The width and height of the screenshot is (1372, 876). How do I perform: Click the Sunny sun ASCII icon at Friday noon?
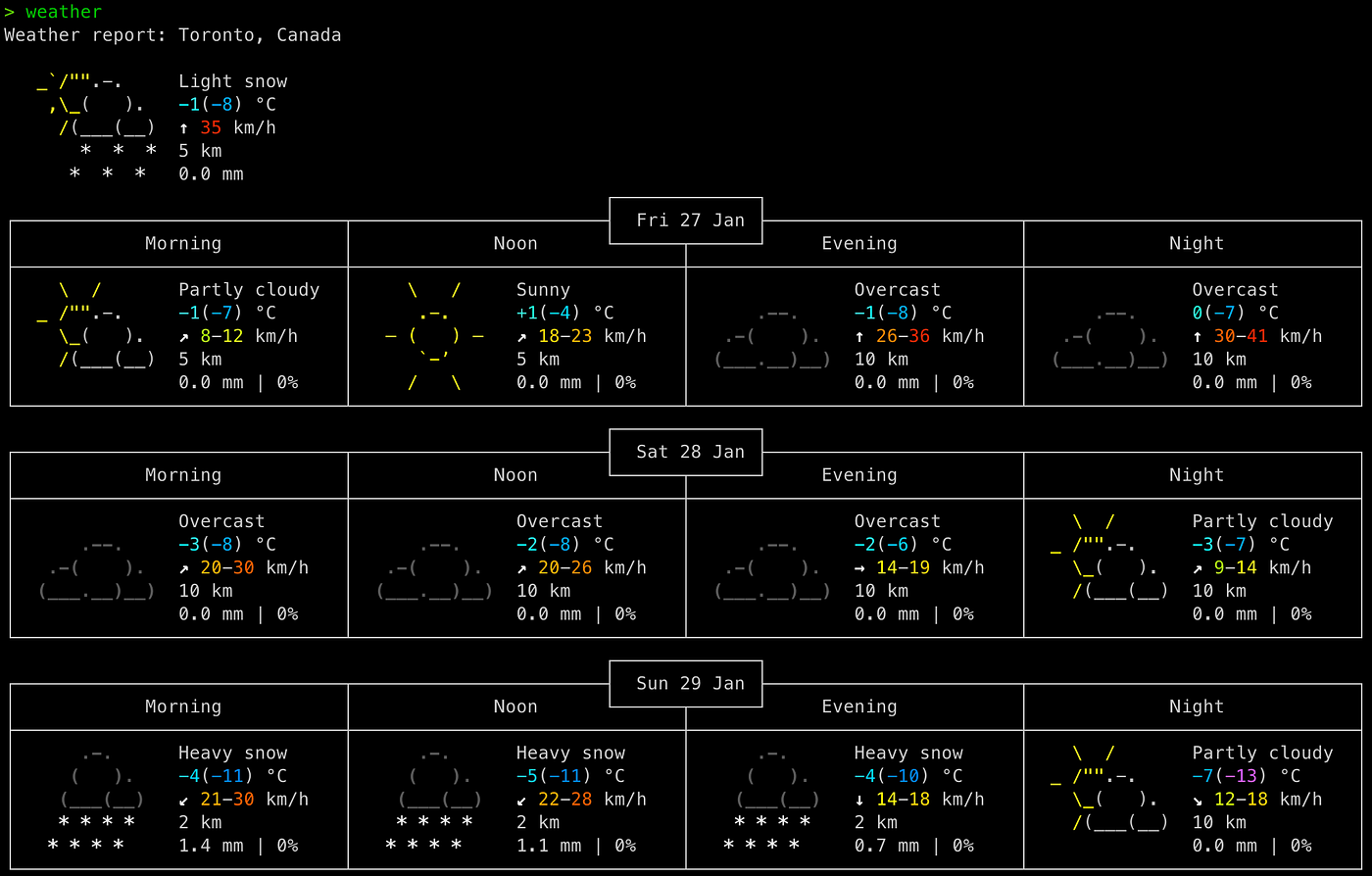pos(434,336)
